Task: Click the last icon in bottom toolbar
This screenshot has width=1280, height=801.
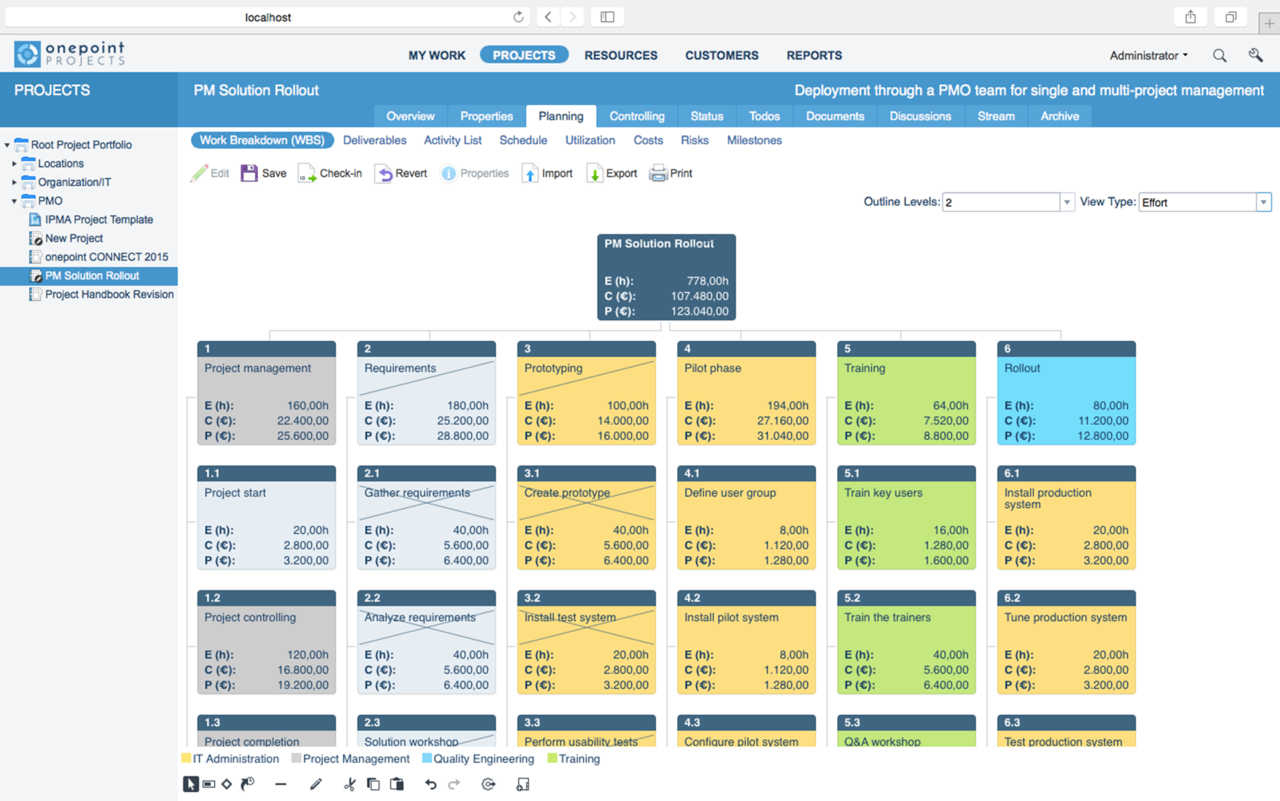Action: pyautogui.click(x=522, y=784)
